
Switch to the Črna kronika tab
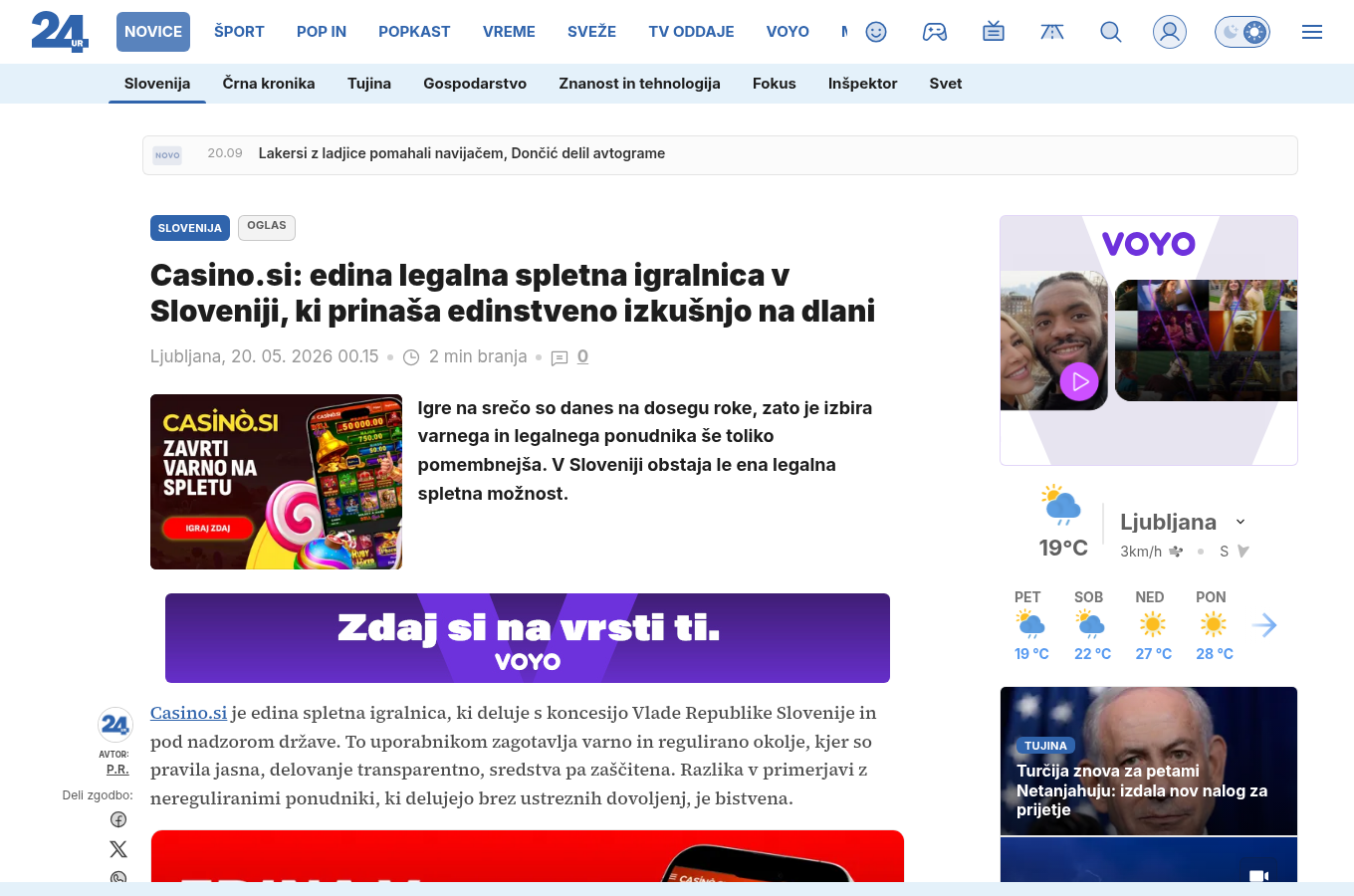point(269,84)
